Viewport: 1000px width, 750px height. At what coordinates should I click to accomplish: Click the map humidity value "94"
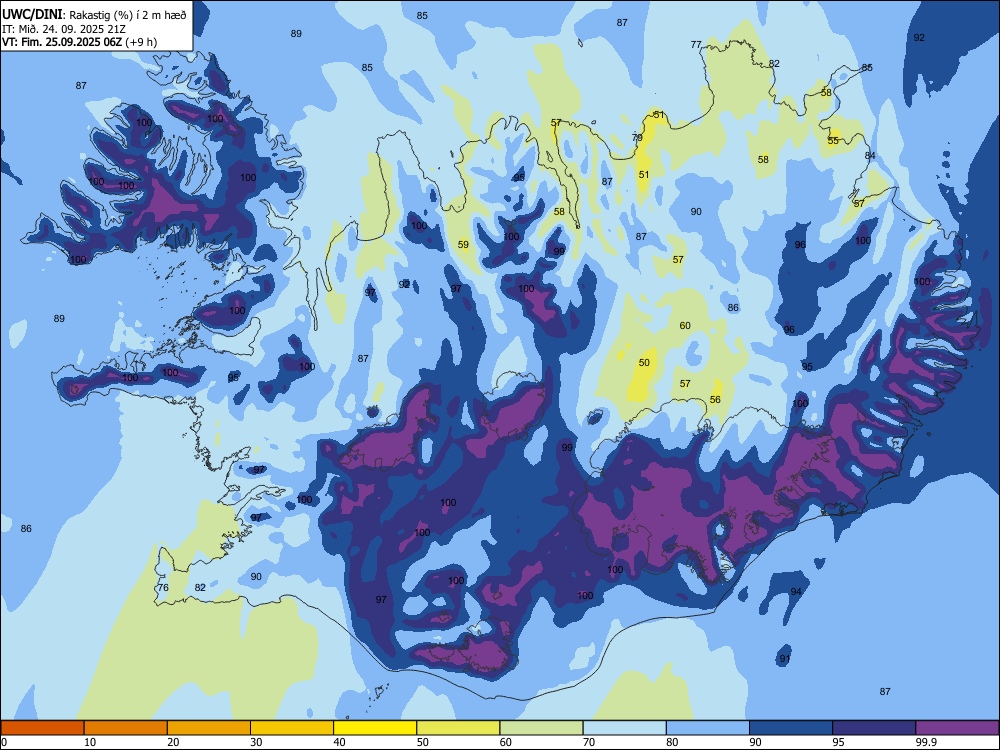(796, 591)
